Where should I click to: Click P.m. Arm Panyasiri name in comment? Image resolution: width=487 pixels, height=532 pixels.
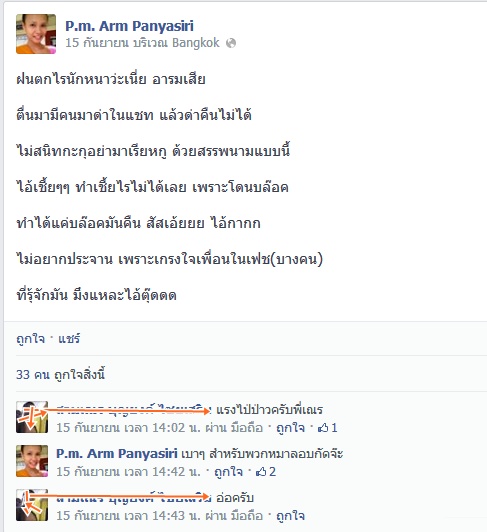pos(117,454)
